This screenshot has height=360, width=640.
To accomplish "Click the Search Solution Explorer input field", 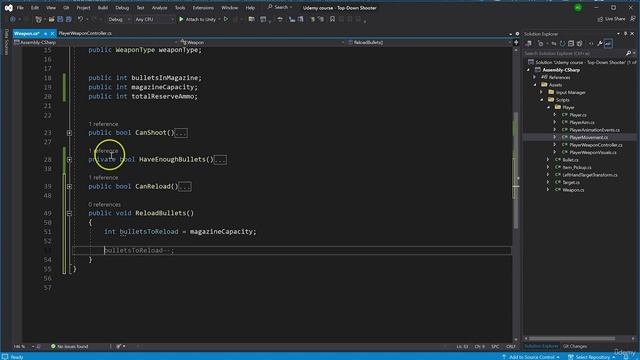I will tap(574, 53).
